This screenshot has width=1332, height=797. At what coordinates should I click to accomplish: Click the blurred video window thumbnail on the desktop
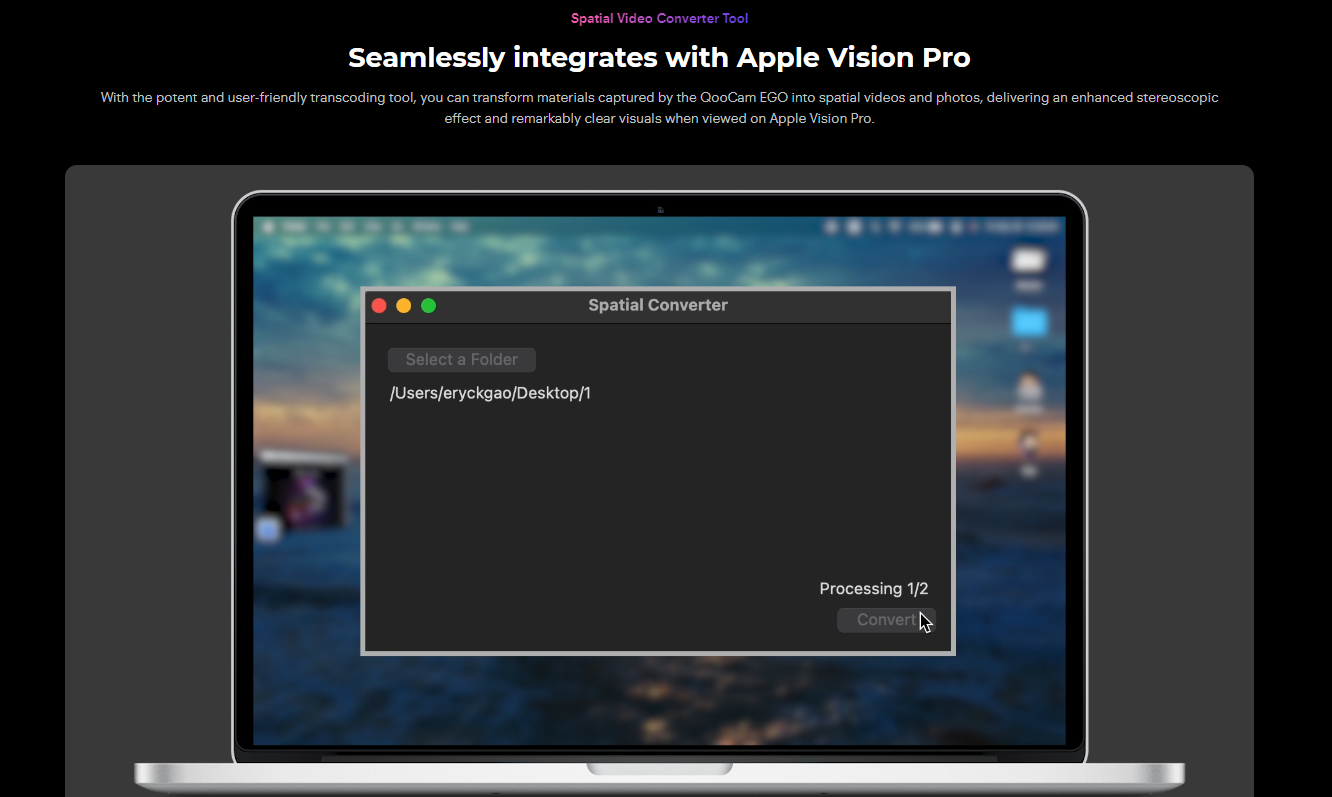(x=303, y=493)
